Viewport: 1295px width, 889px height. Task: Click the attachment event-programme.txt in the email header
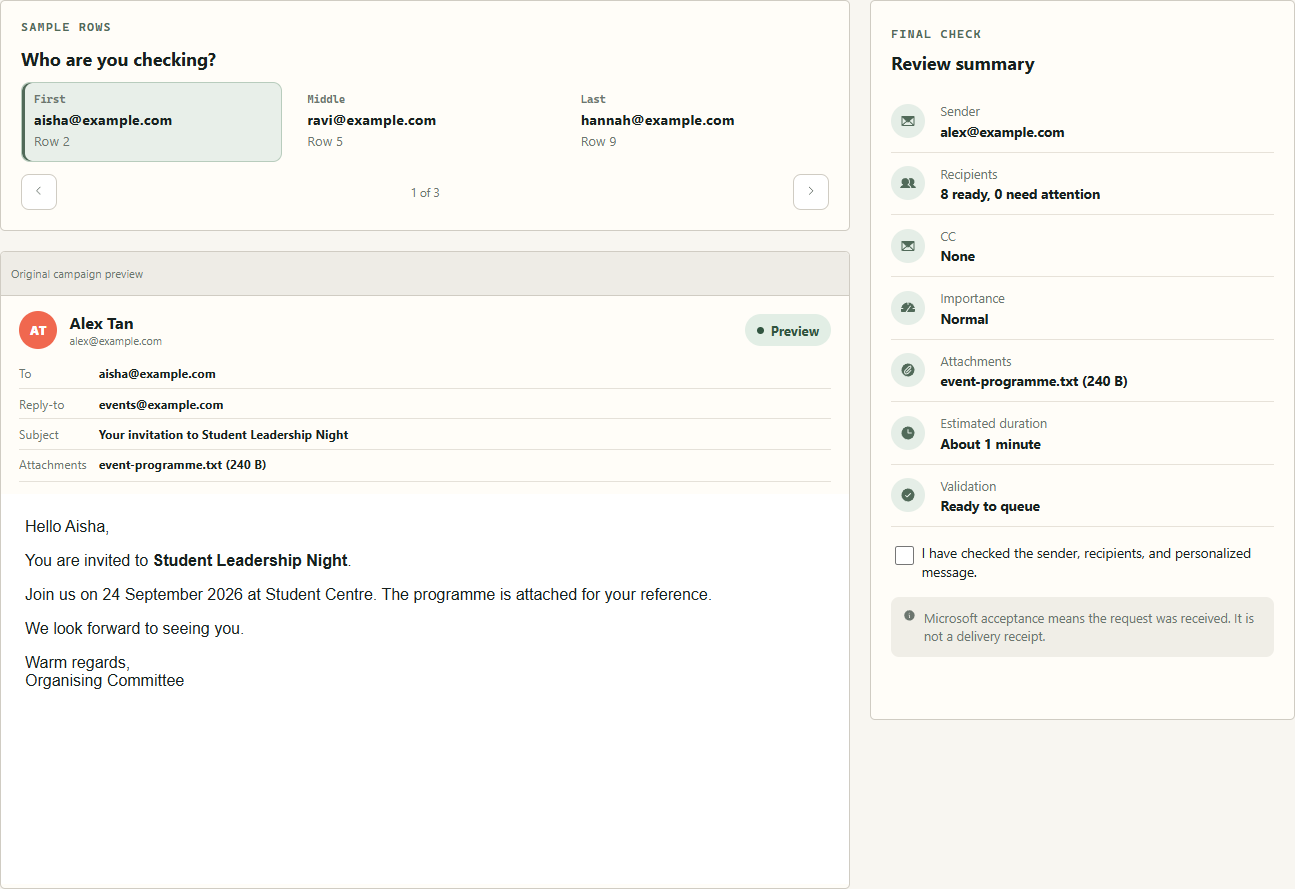click(182, 465)
